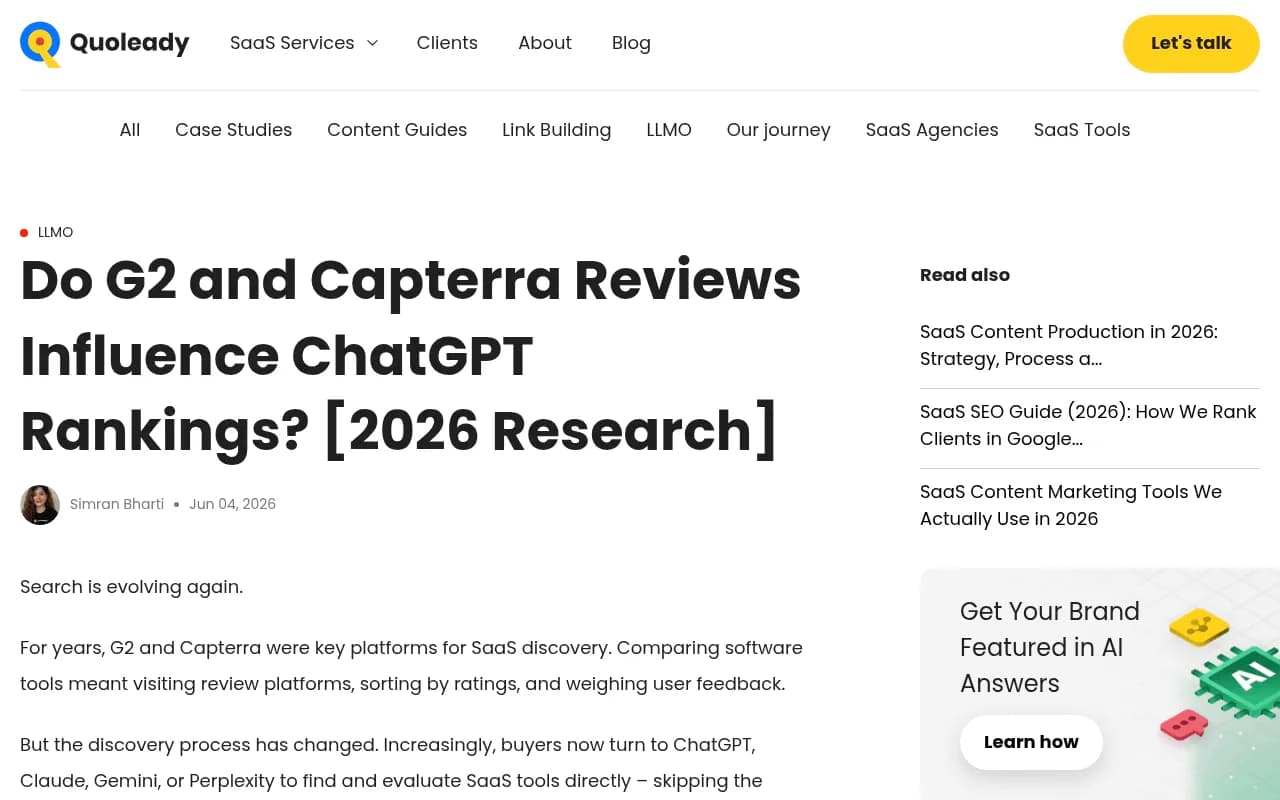Navigate to the Blog menu item
The height and width of the screenshot is (800, 1280).
631,43
